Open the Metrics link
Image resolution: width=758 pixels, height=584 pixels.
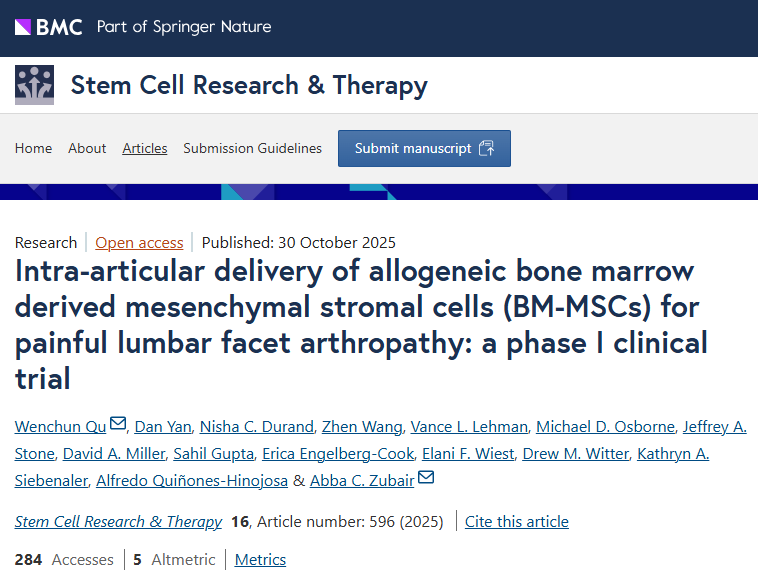[x=260, y=560]
